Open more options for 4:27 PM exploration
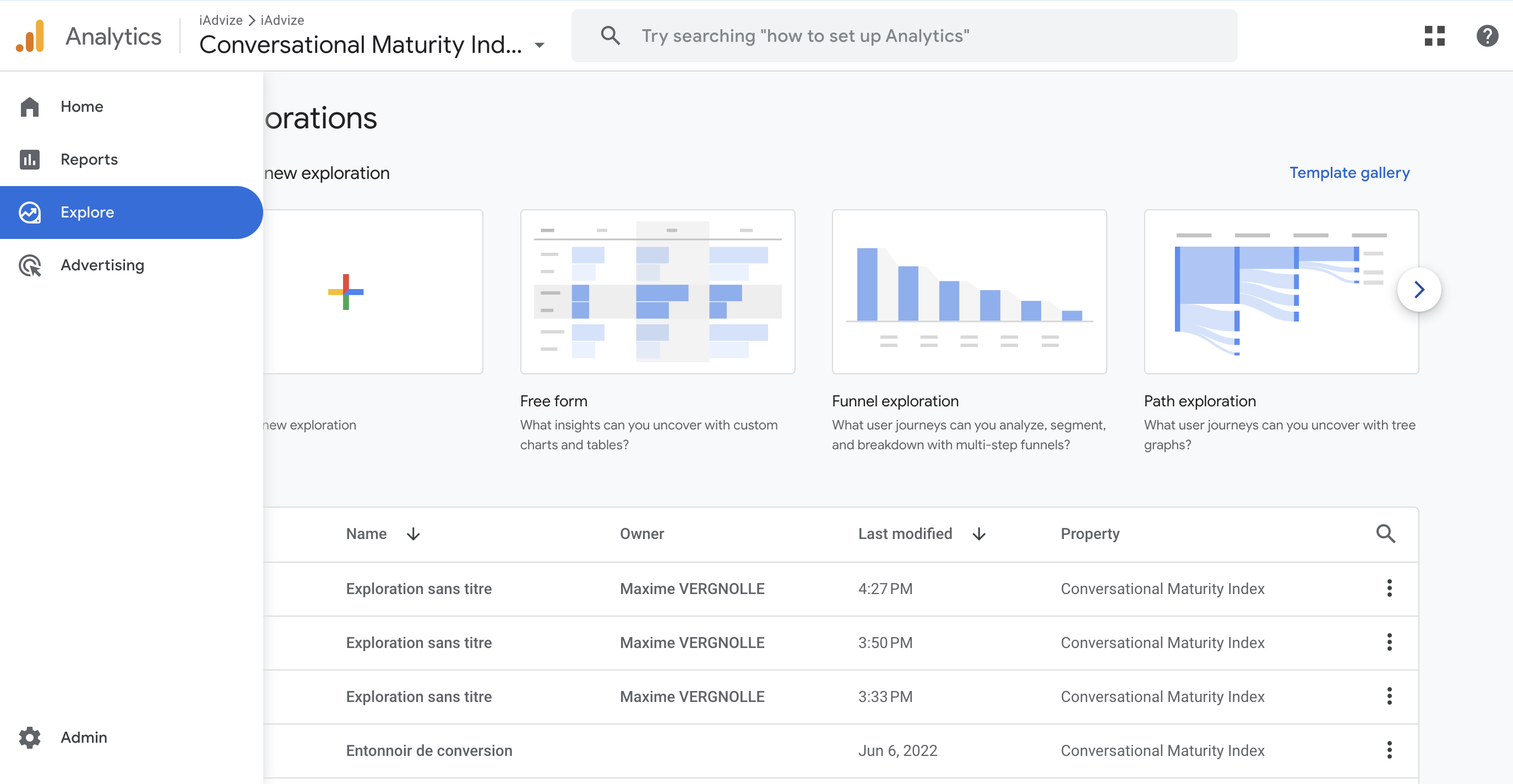 (1389, 589)
